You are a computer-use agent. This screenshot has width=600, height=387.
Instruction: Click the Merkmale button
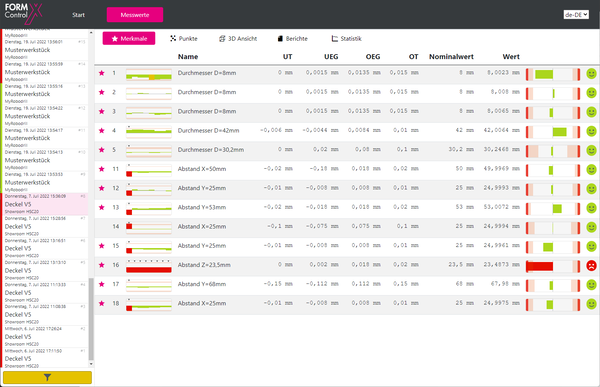pos(129,39)
